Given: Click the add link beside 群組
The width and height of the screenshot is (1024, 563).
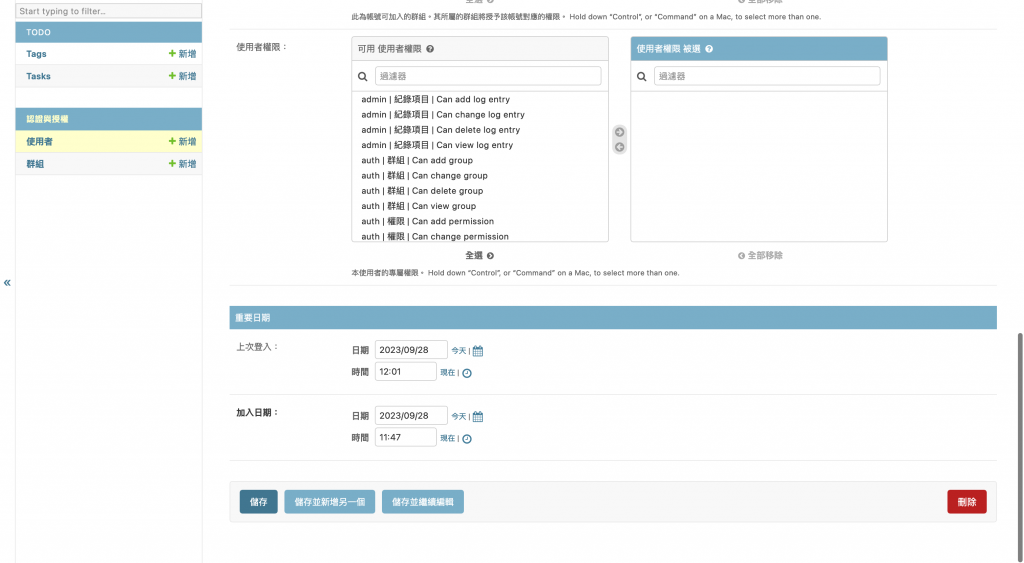Looking at the screenshot, I should click(182, 163).
